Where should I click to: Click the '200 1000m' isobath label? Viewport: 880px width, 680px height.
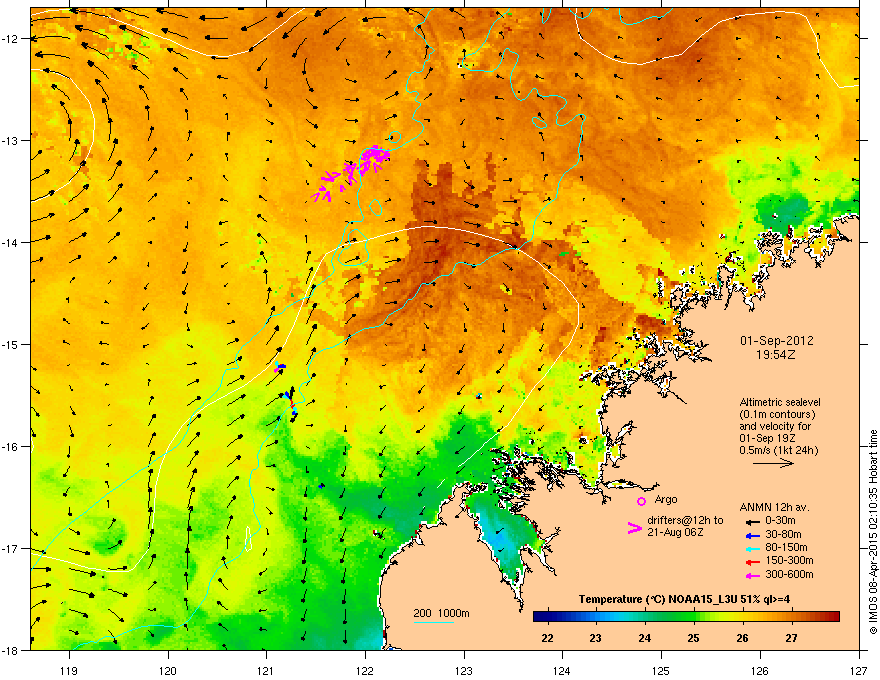441,613
